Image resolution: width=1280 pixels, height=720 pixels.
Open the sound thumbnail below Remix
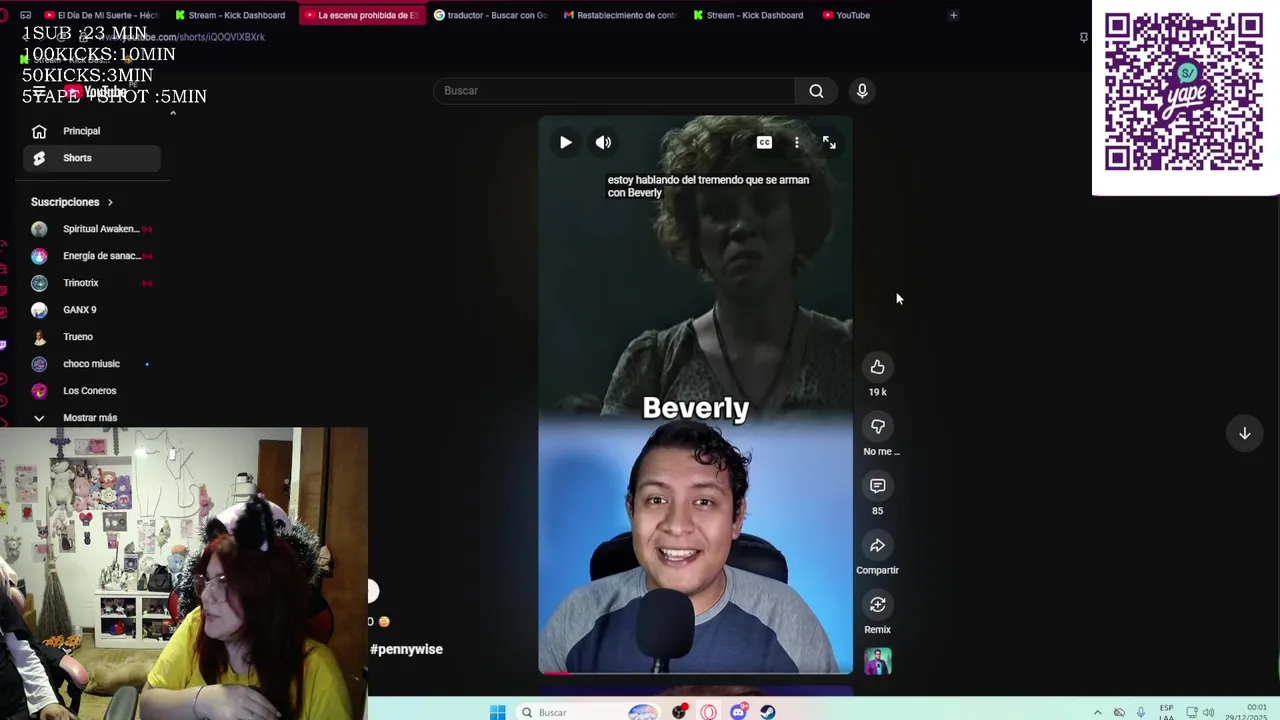[x=877, y=662]
